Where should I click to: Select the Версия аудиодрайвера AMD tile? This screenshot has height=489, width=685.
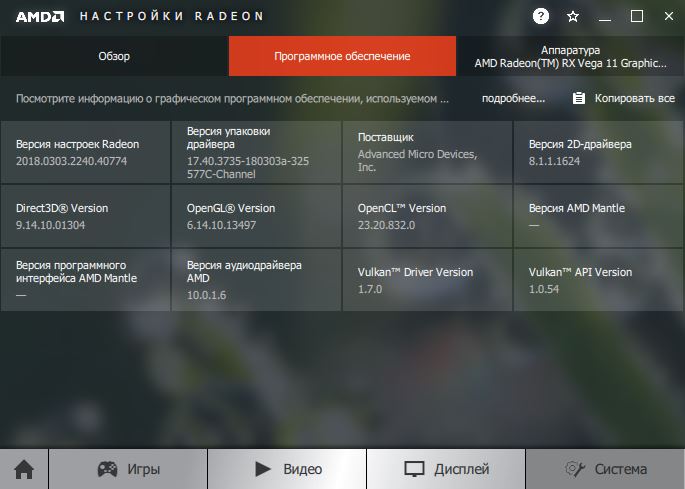[256, 280]
